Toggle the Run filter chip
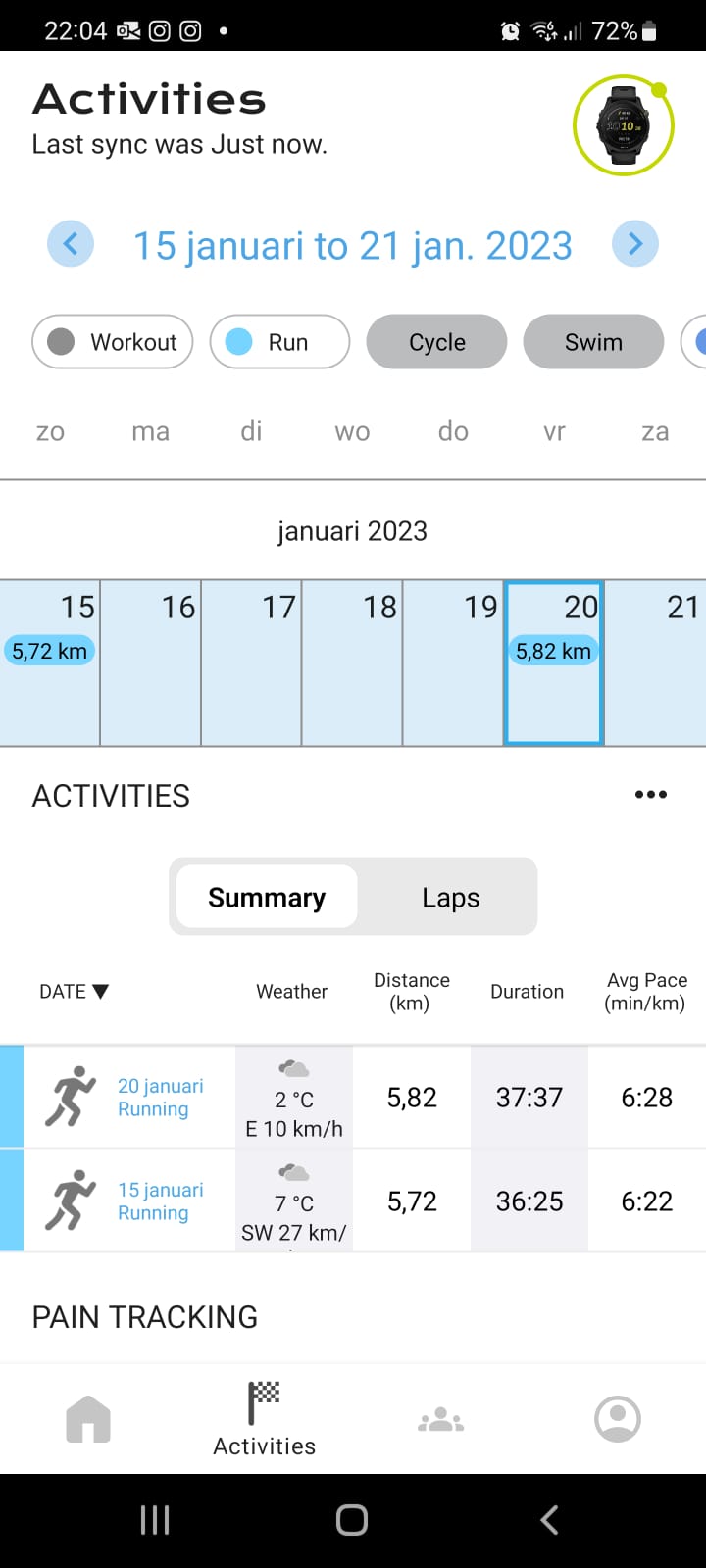The image size is (706, 1568). pos(279,341)
